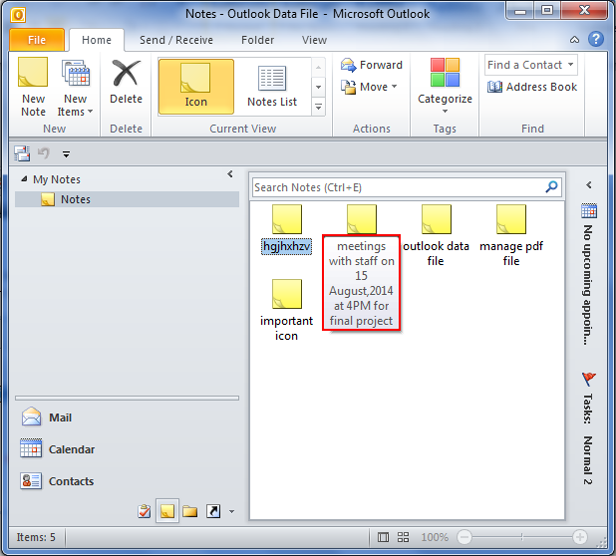Open the File tab

(x=37, y=40)
